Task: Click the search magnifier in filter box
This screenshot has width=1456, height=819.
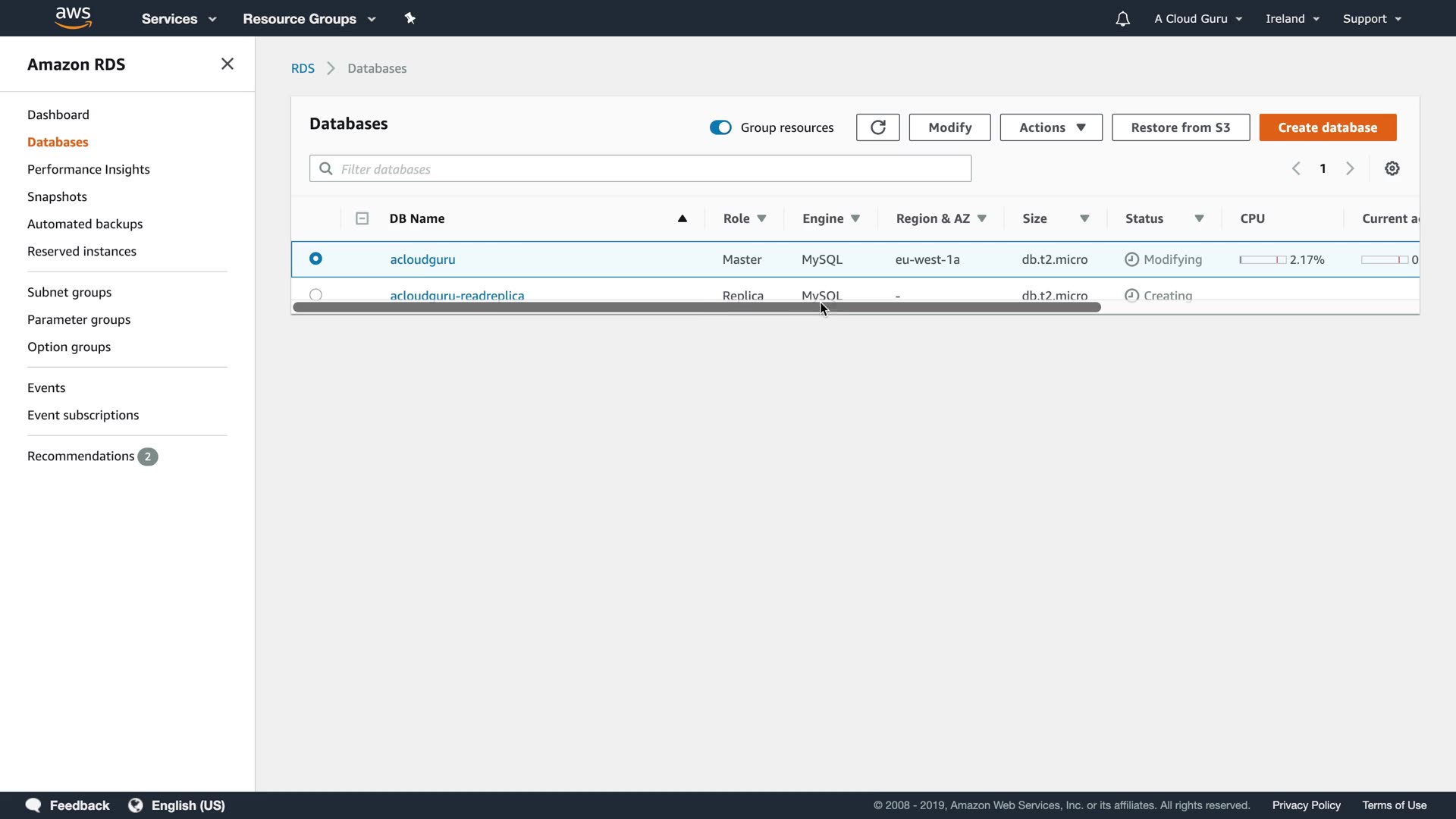Action: (x=326, y=168)
